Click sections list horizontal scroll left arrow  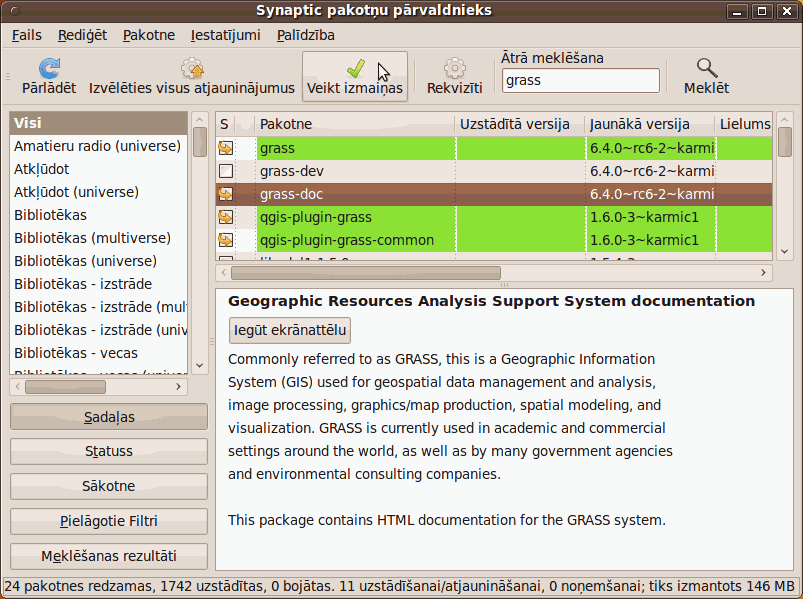pyautogui.click(x=18, y=387)
